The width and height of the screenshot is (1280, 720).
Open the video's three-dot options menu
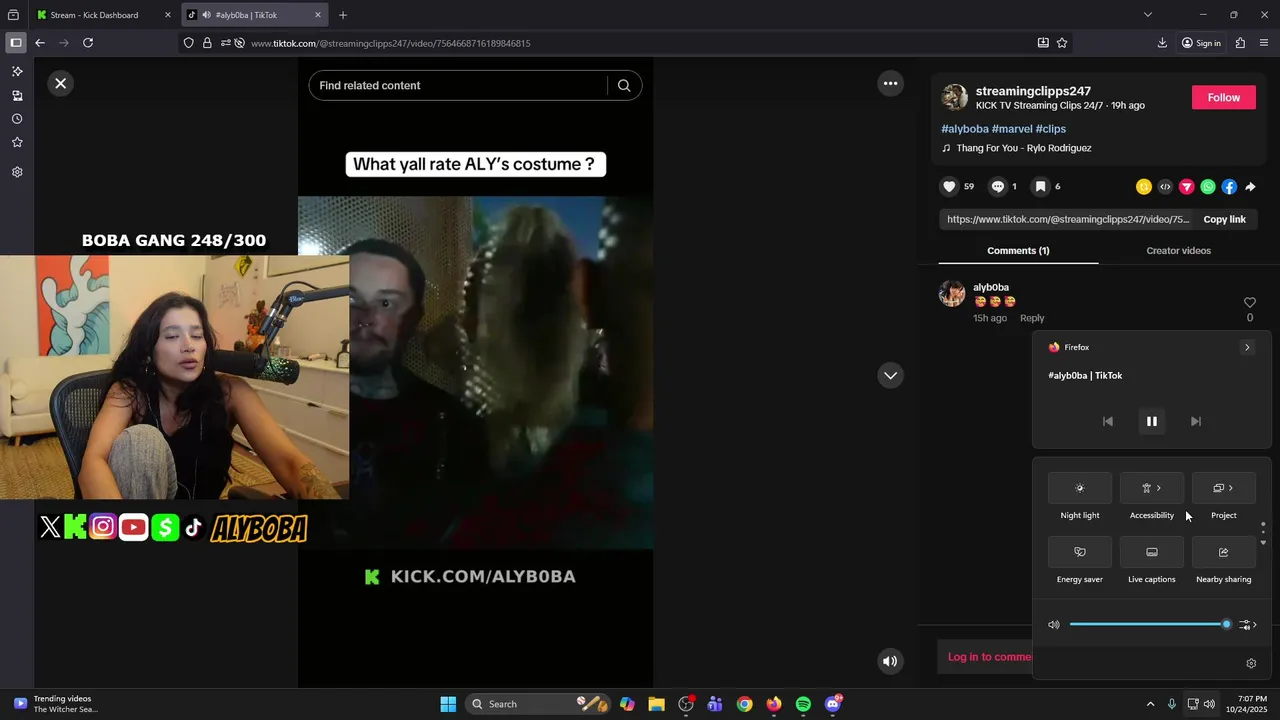890,84
